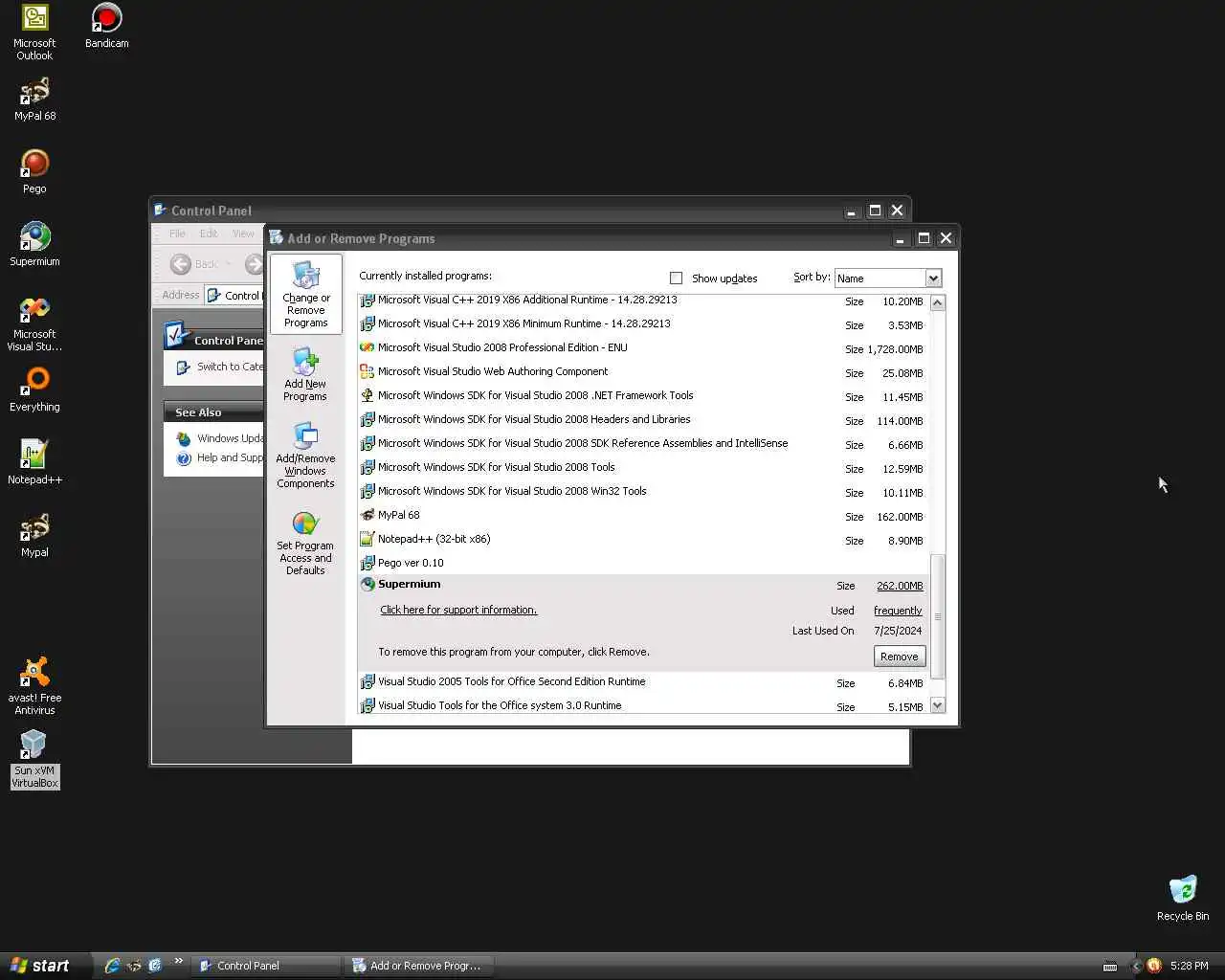Viewport: 1225px width, 980px height.
Task: Click program list scroll down arrow
Action: coord(938,705)
